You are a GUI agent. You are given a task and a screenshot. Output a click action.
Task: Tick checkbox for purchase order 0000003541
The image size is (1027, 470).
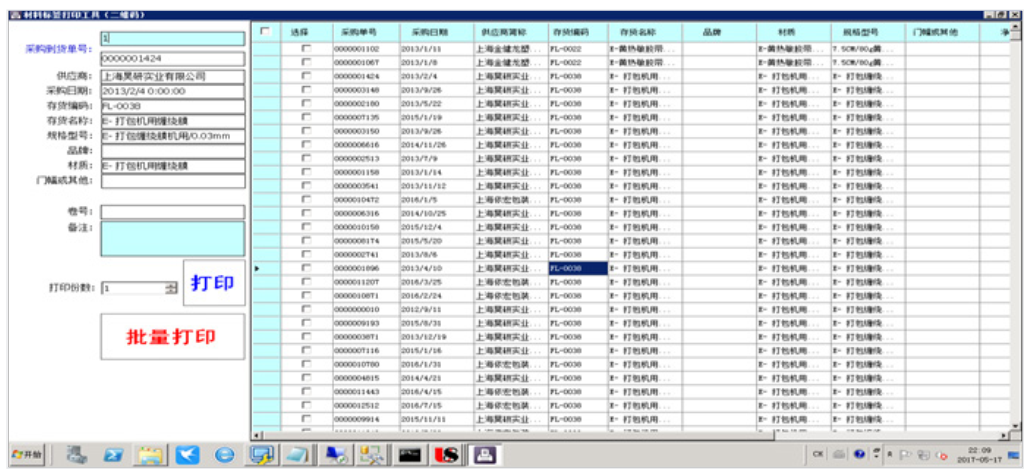click(306, 186)
